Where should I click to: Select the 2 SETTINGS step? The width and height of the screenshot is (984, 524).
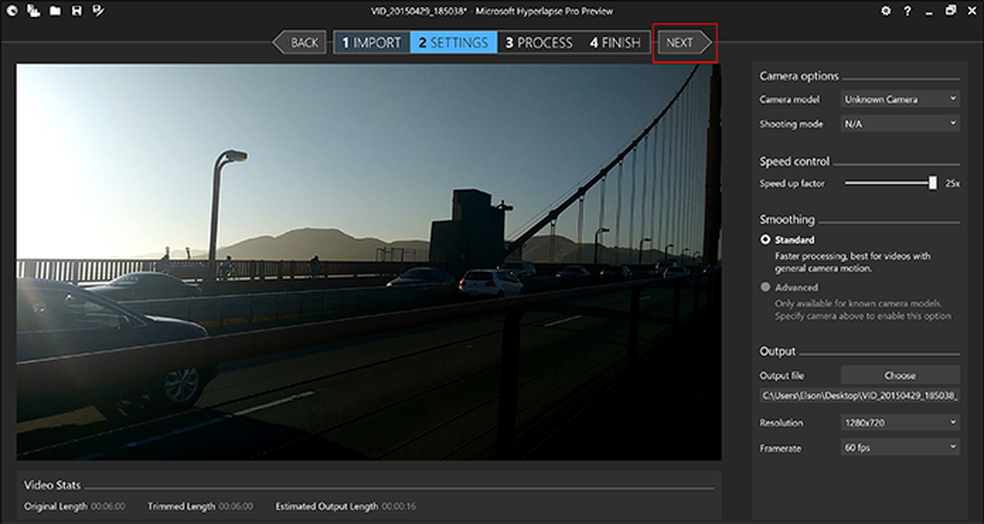coord(453,43)
